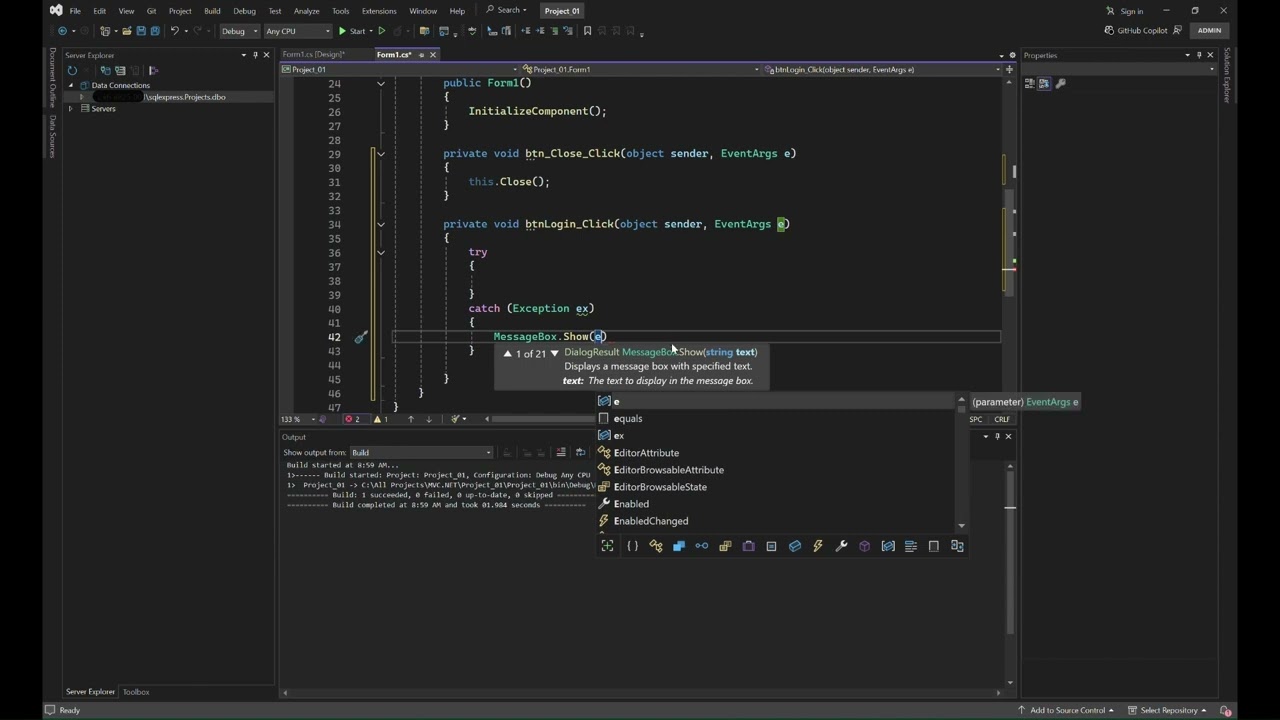Click the Navigate Backward toolbar arrow
Image resolution: width=1280 pixels, height=720 pixels.
point(62,31)
